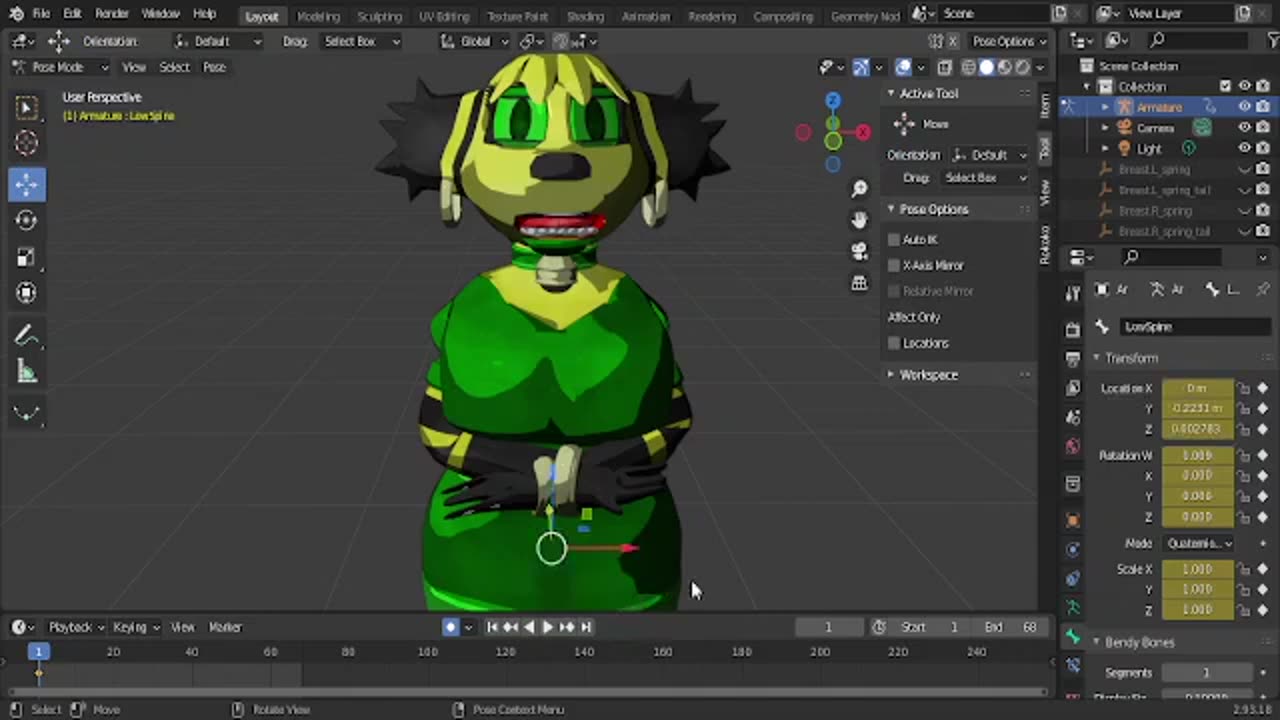
Task: Switch perspective/orthographic grid icon
Action: (x=859, y=283)
